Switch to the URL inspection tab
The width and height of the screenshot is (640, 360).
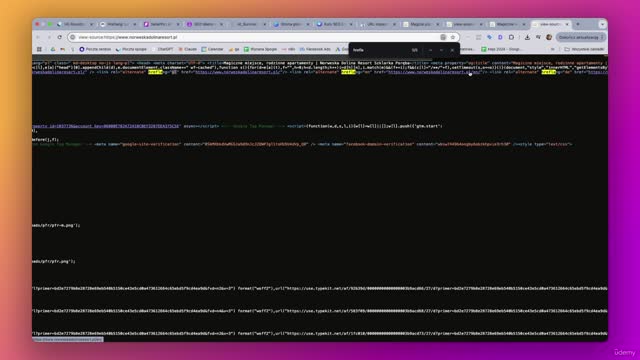pyautogui.click(x=378, y=24)
